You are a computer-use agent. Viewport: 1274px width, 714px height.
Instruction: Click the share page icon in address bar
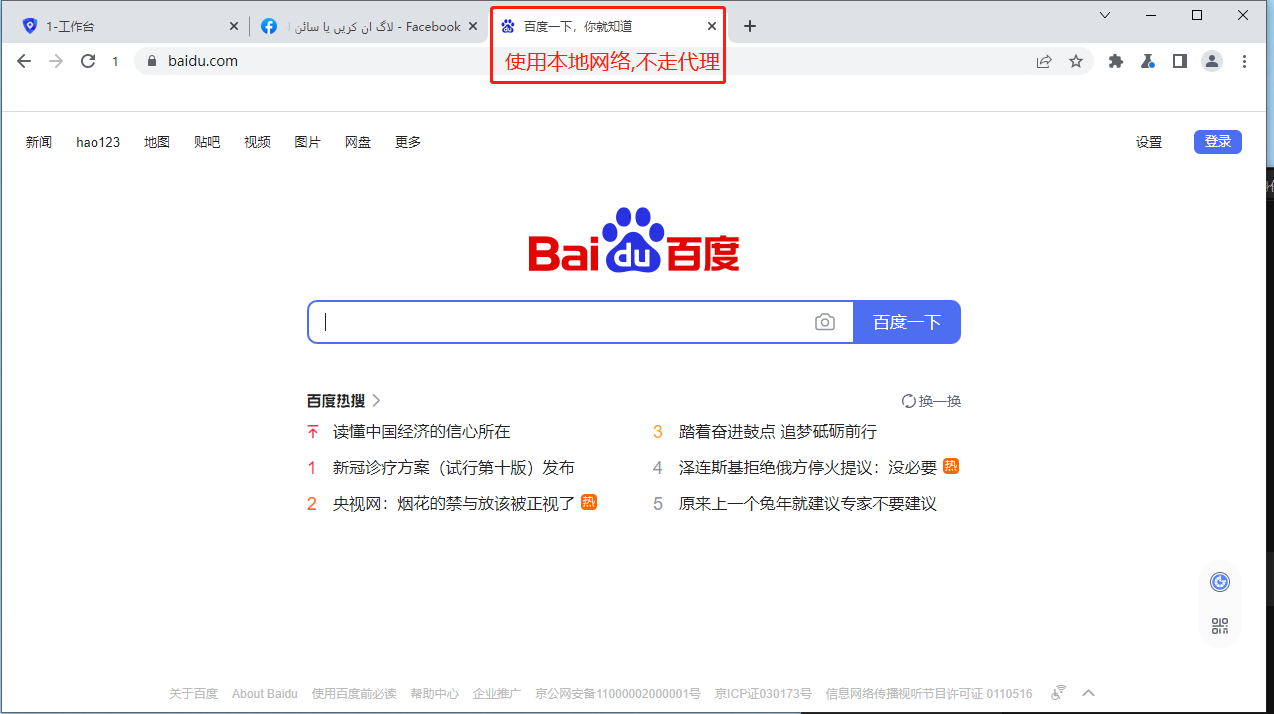pyautogui.click(x=1044, y=61)
